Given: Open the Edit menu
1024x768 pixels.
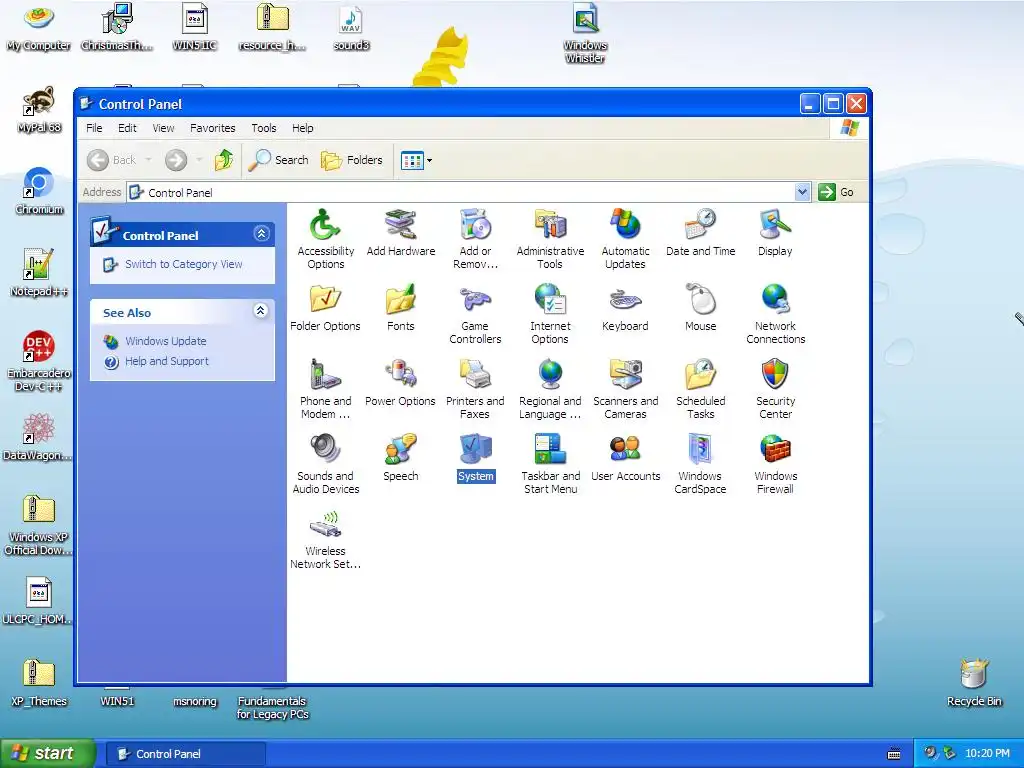Looking at the screenshot, I should [127, 128].
